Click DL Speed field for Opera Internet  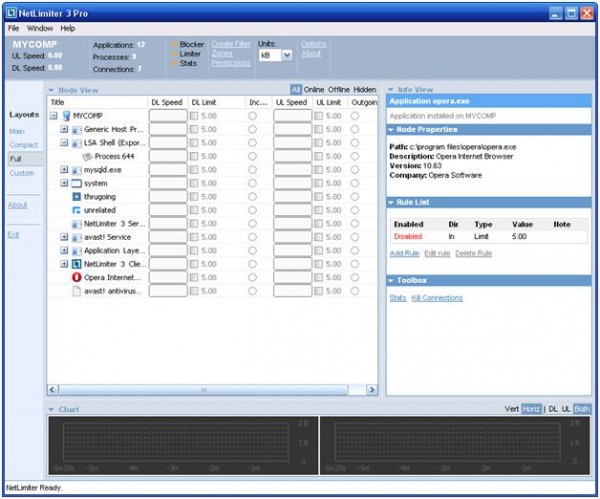pyautogui.click(x=168, y=277)
